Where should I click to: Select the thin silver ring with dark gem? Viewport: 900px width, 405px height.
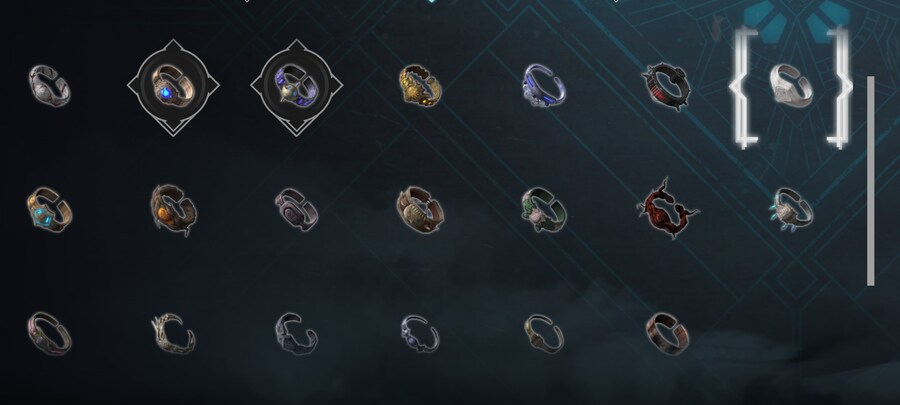point(420,333)
